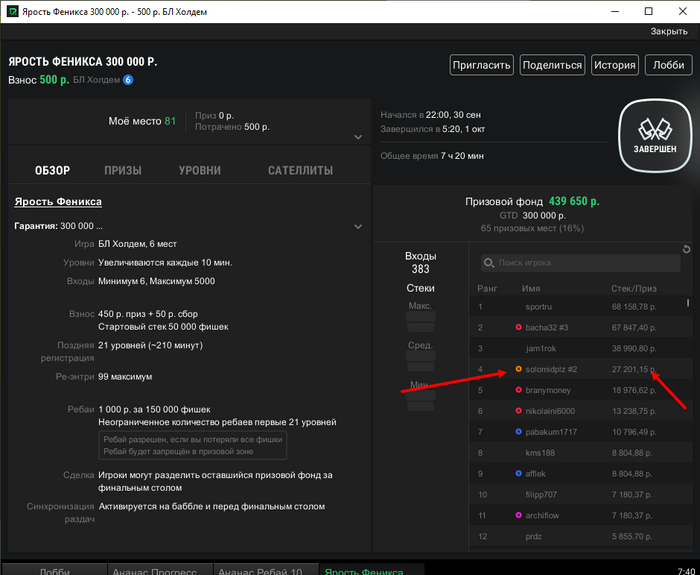The image size is (700, 575).
Task: Click the Поделиться button
Action: click(552, 65)
